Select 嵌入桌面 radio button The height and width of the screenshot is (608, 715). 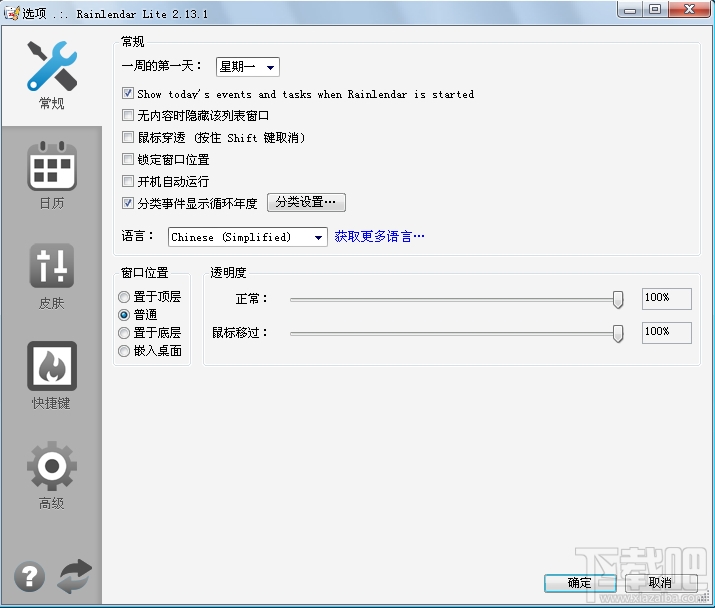pos(124,351)
